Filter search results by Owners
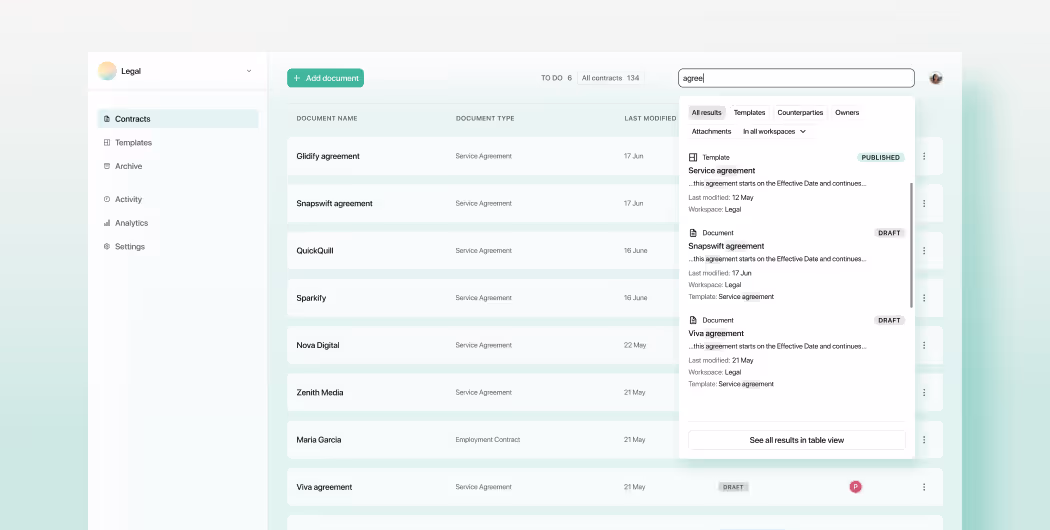Screen dimensions: 1050x530 pyautogui.click(x=847, y=113)
